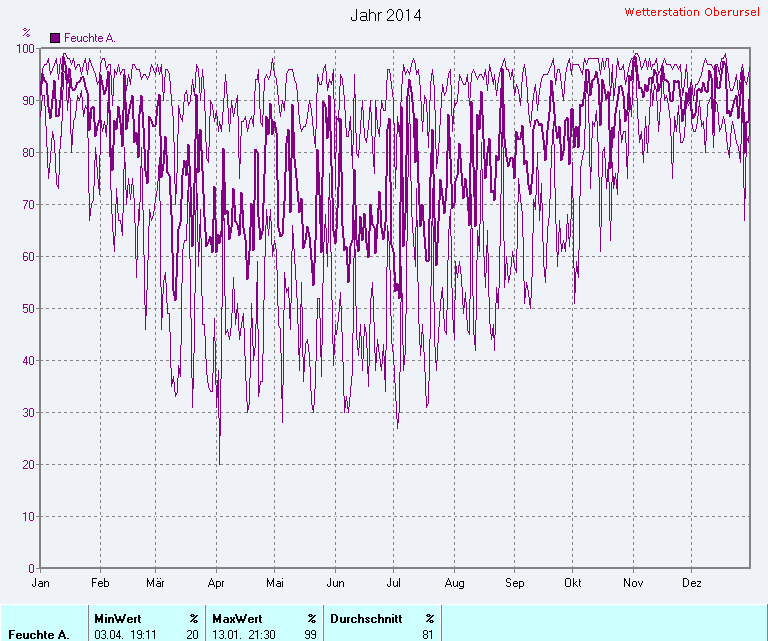Click the 80 y-axis value
This screenshot has width=768, height=641.
[x=28, y=152]
